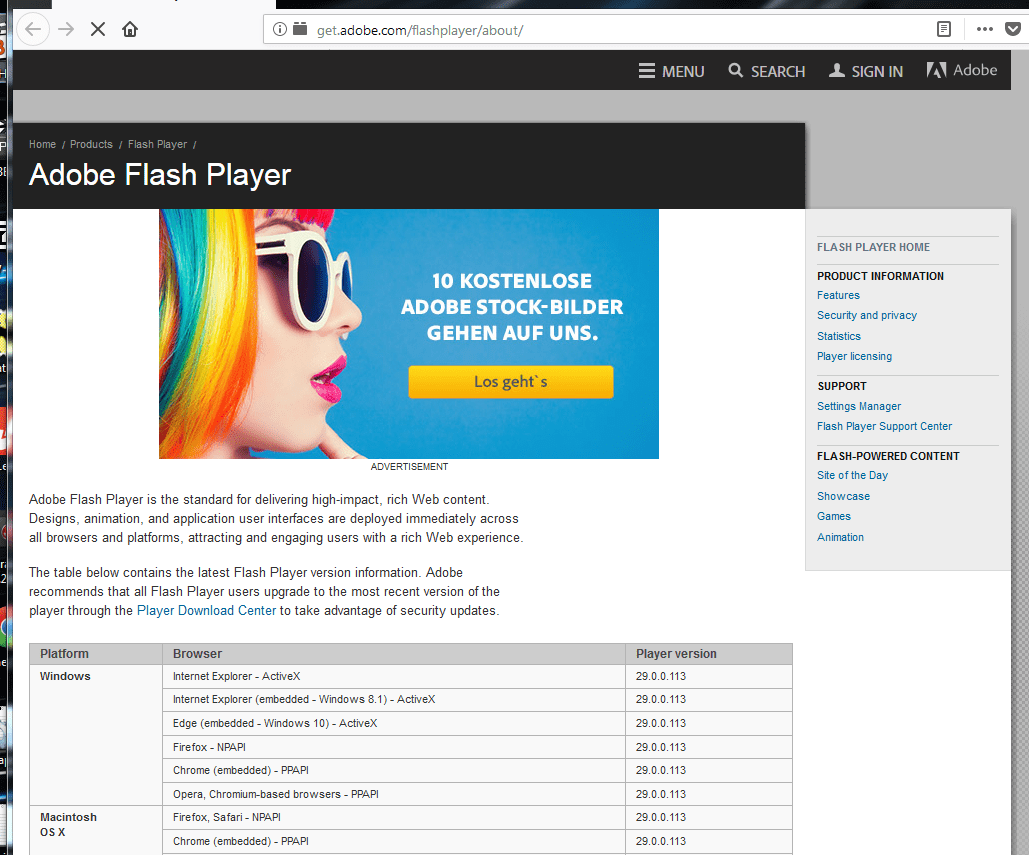
Task: Open the page actions overflow menu
Action: [x=984, y=29]
